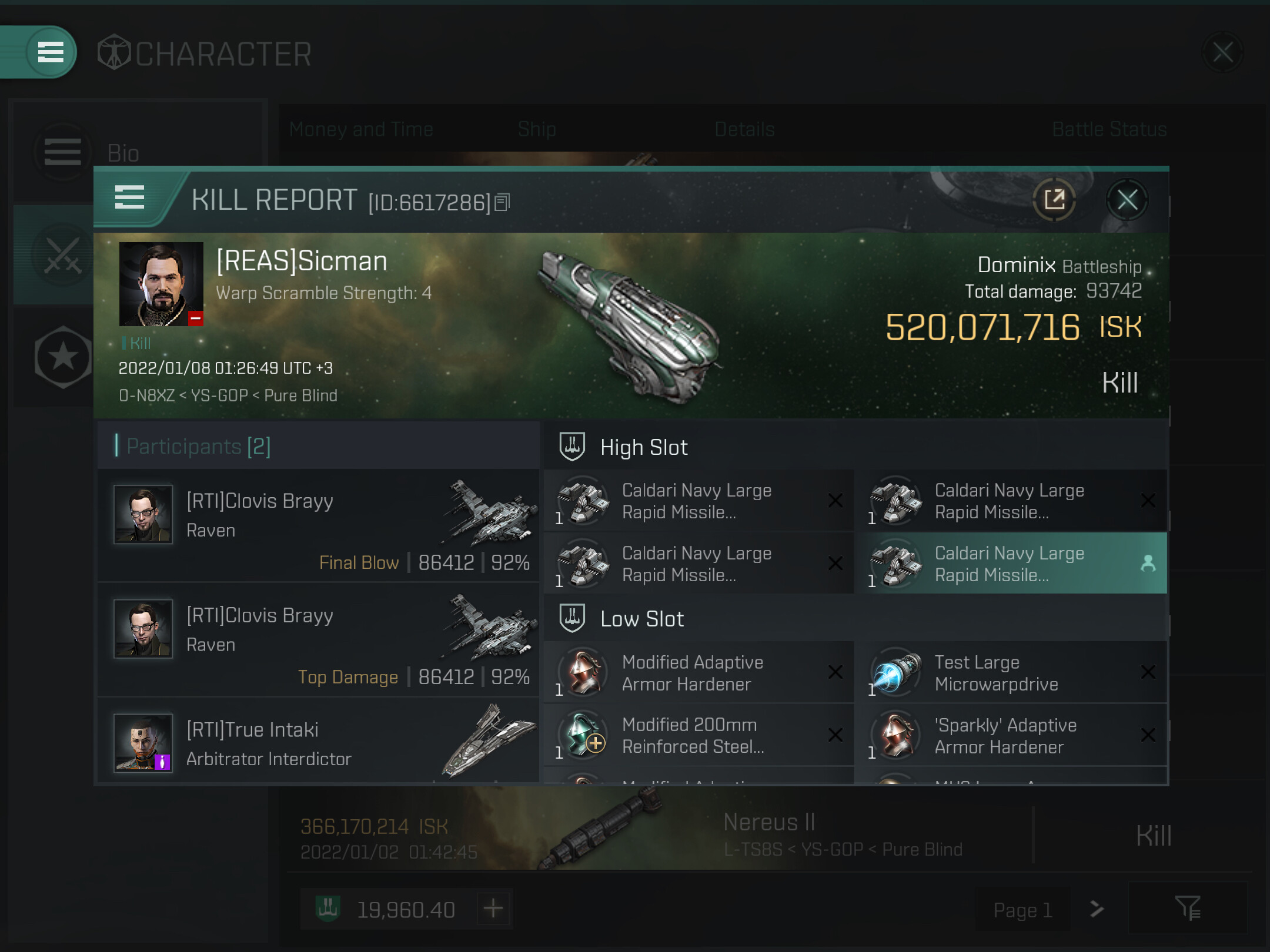
Task: Click the Test Large Microwarpdrive module icon
Action: [x=895, y=672]
